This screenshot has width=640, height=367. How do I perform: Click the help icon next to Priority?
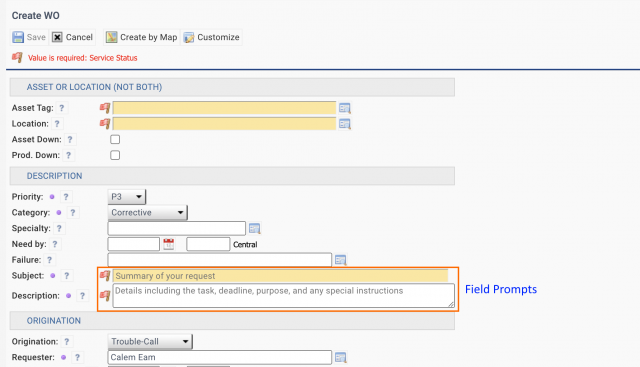click(66, 197)
